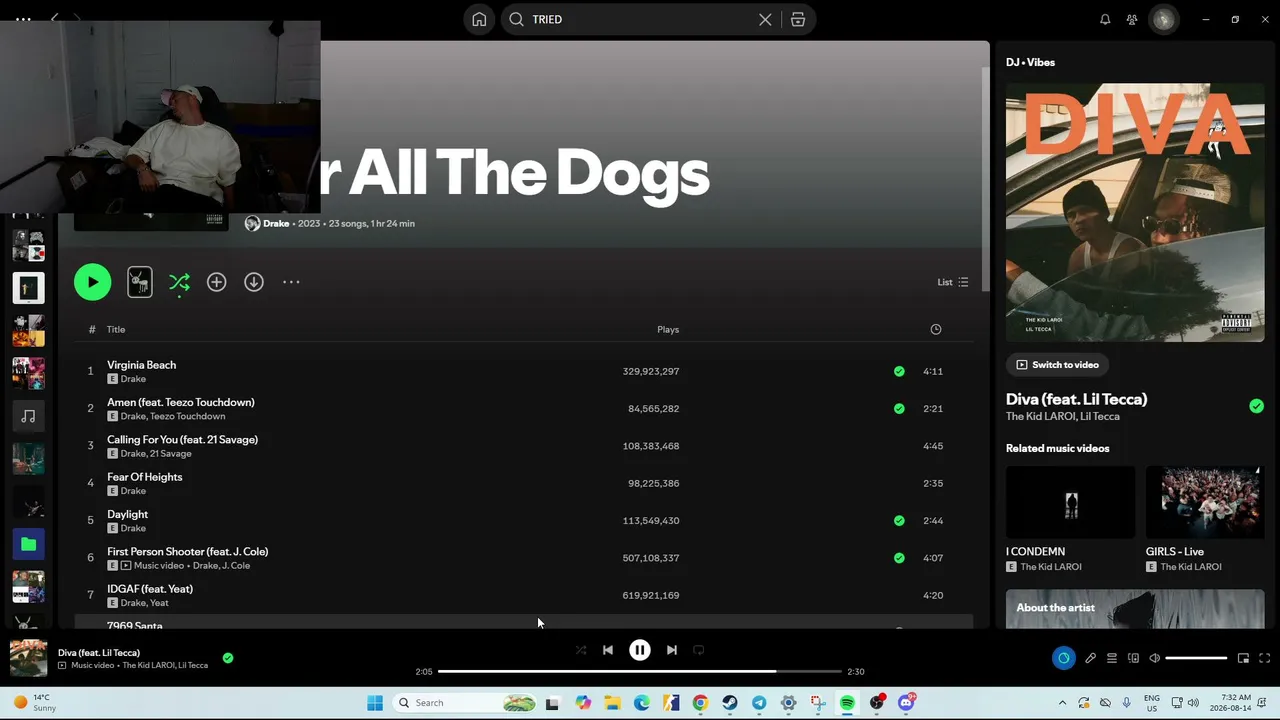Open the playback queue

[1111, 658]
